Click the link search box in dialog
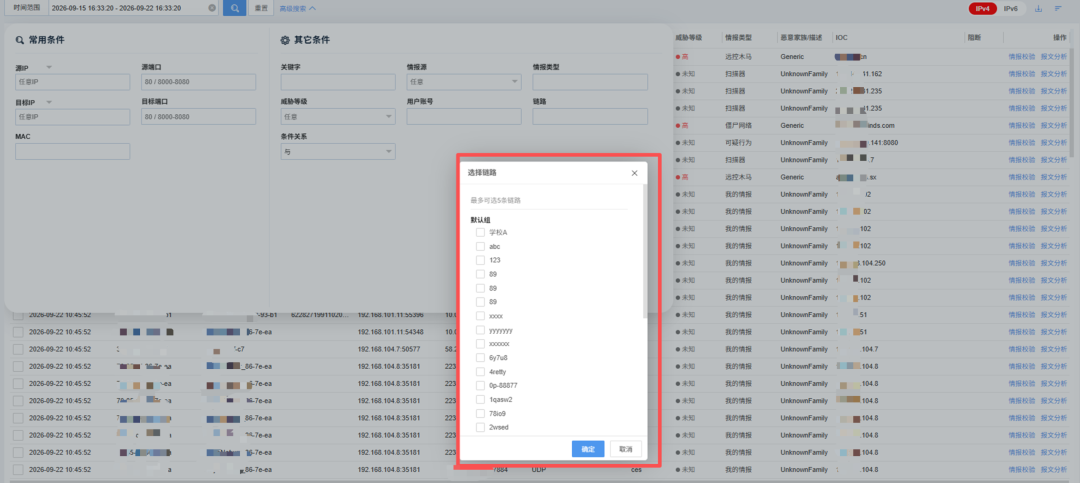The width and height of the screenshot is (1080, 483). pos(549,201)
